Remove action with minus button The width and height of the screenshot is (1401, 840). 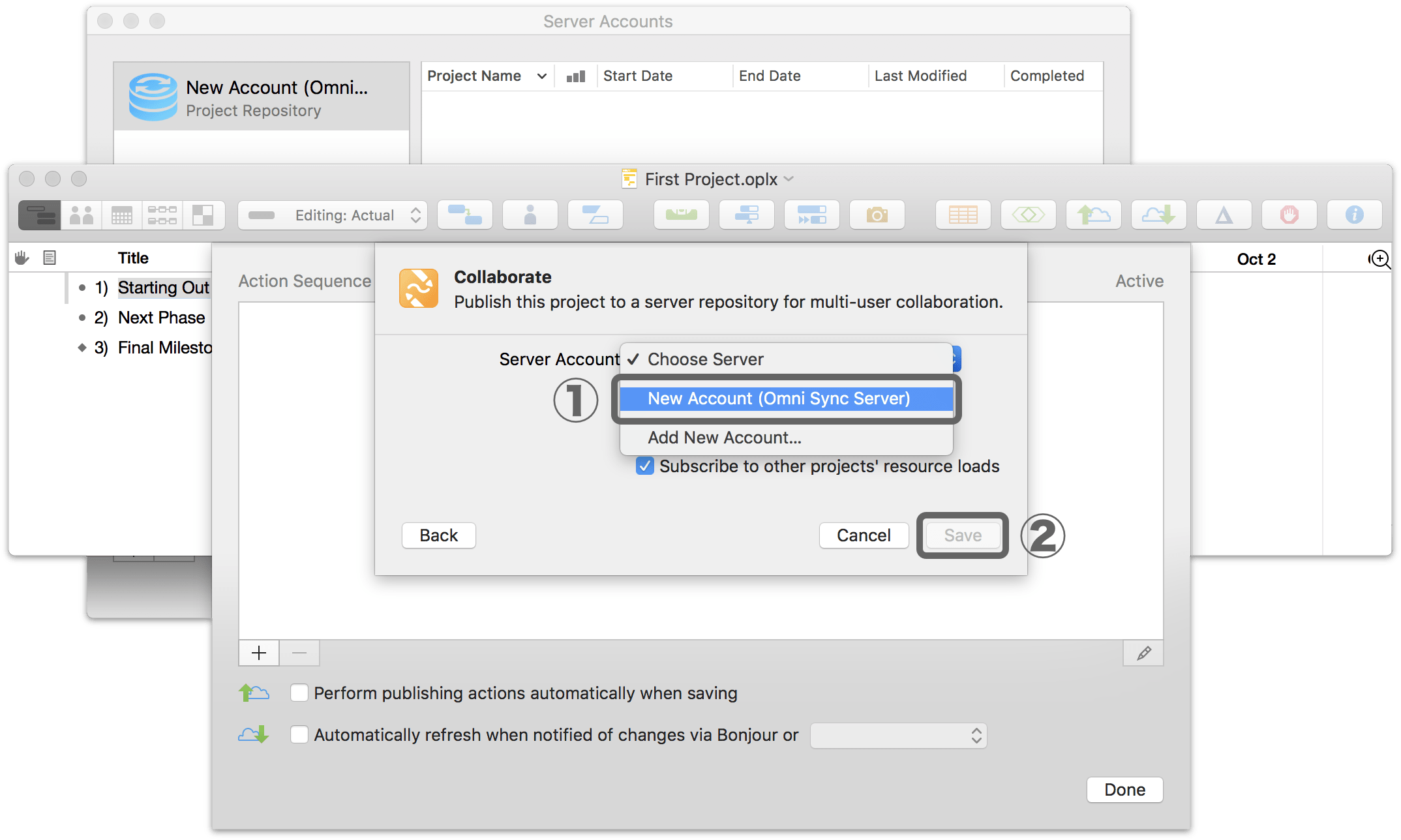[x=299, y=653]
